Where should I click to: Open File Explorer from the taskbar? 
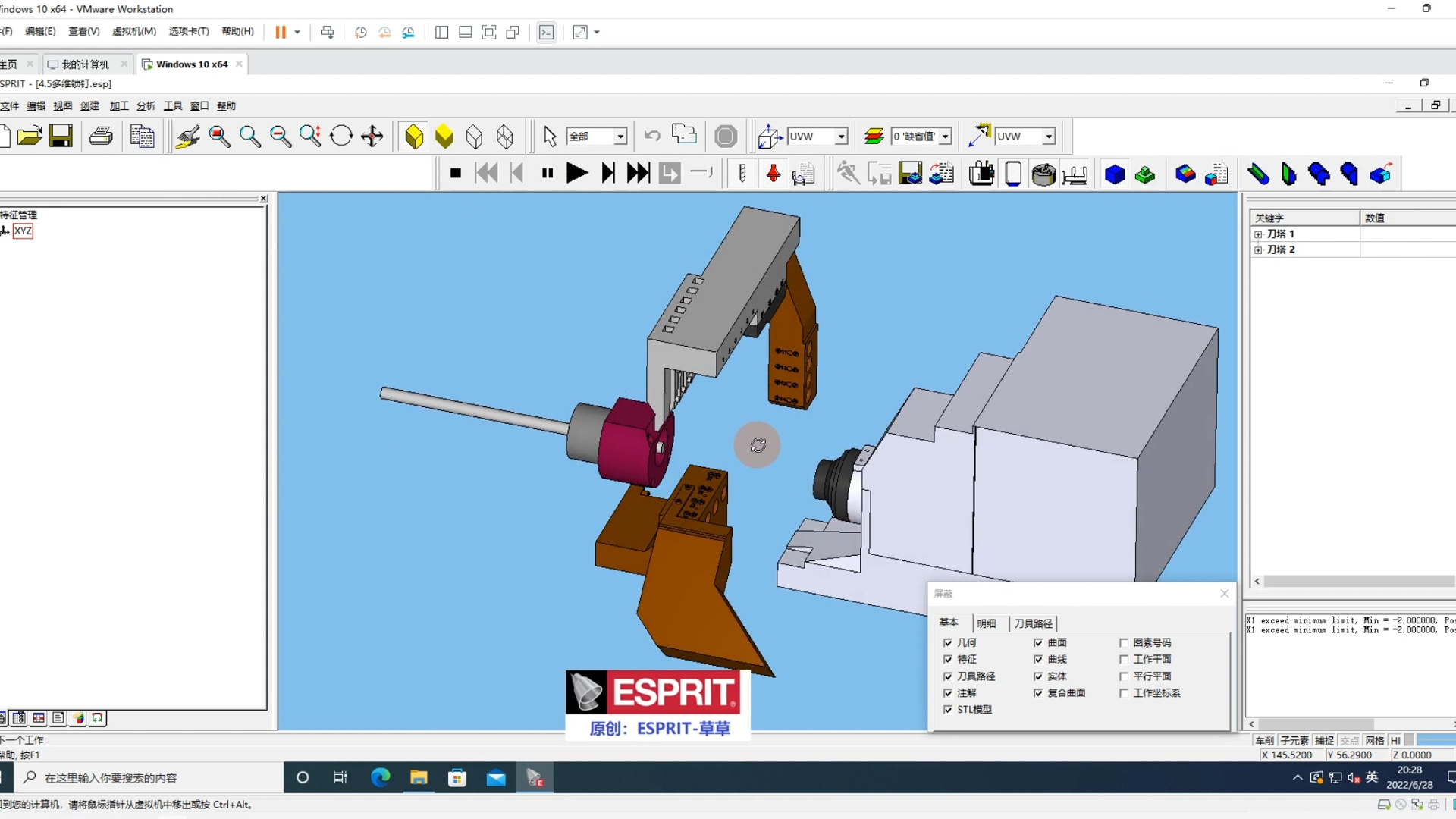tap(419, 777)
